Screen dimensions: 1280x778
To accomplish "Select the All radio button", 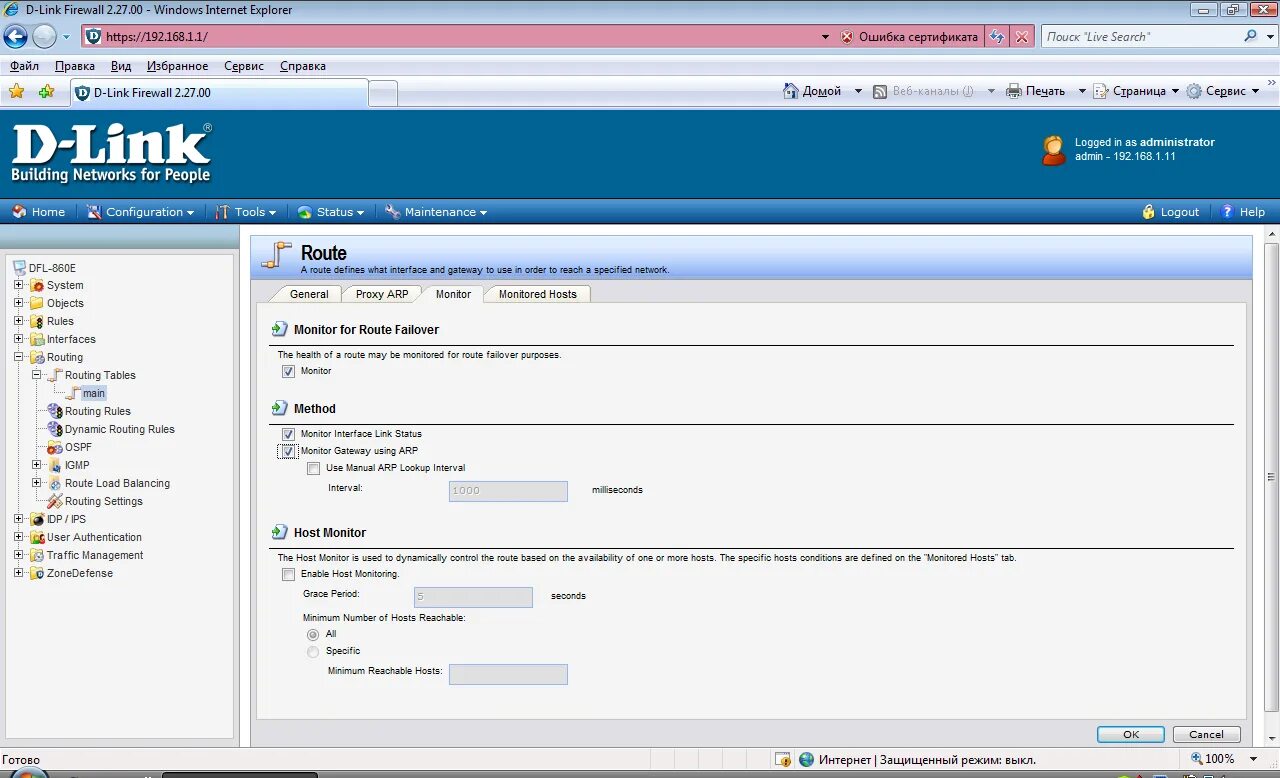I will (313, 634).
